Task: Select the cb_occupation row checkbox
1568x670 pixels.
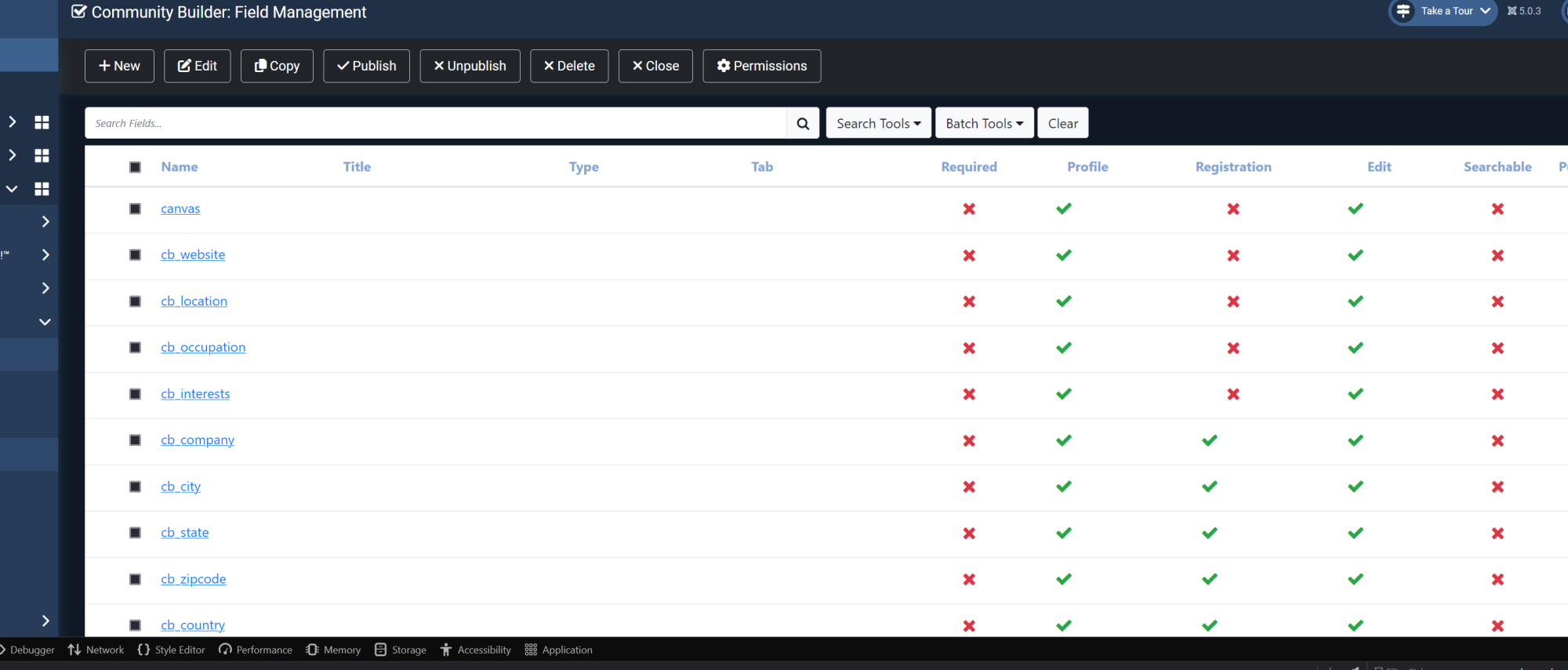Action: click(135, 347)
